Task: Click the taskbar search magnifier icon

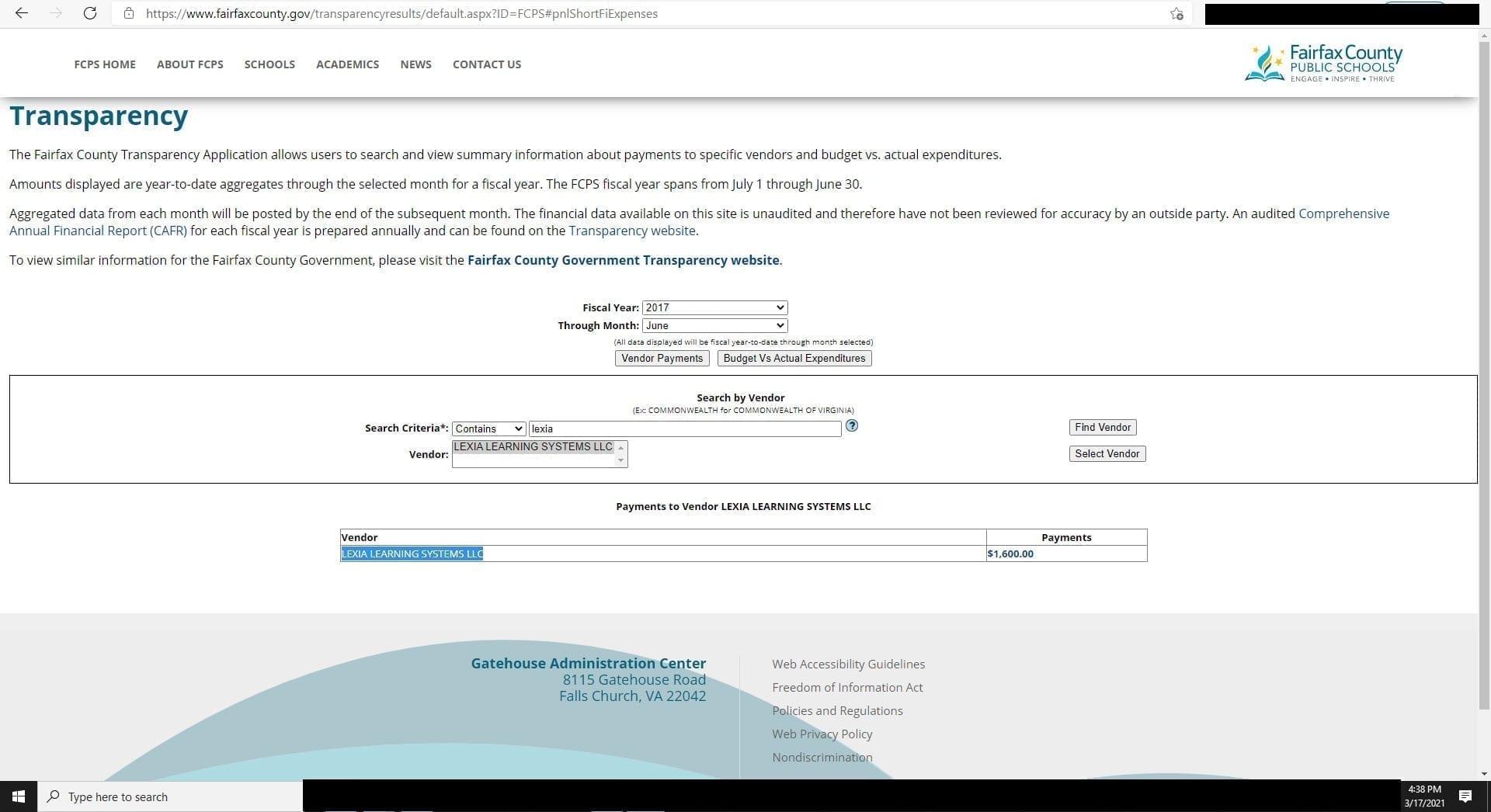Action: (x=54, y=796)
